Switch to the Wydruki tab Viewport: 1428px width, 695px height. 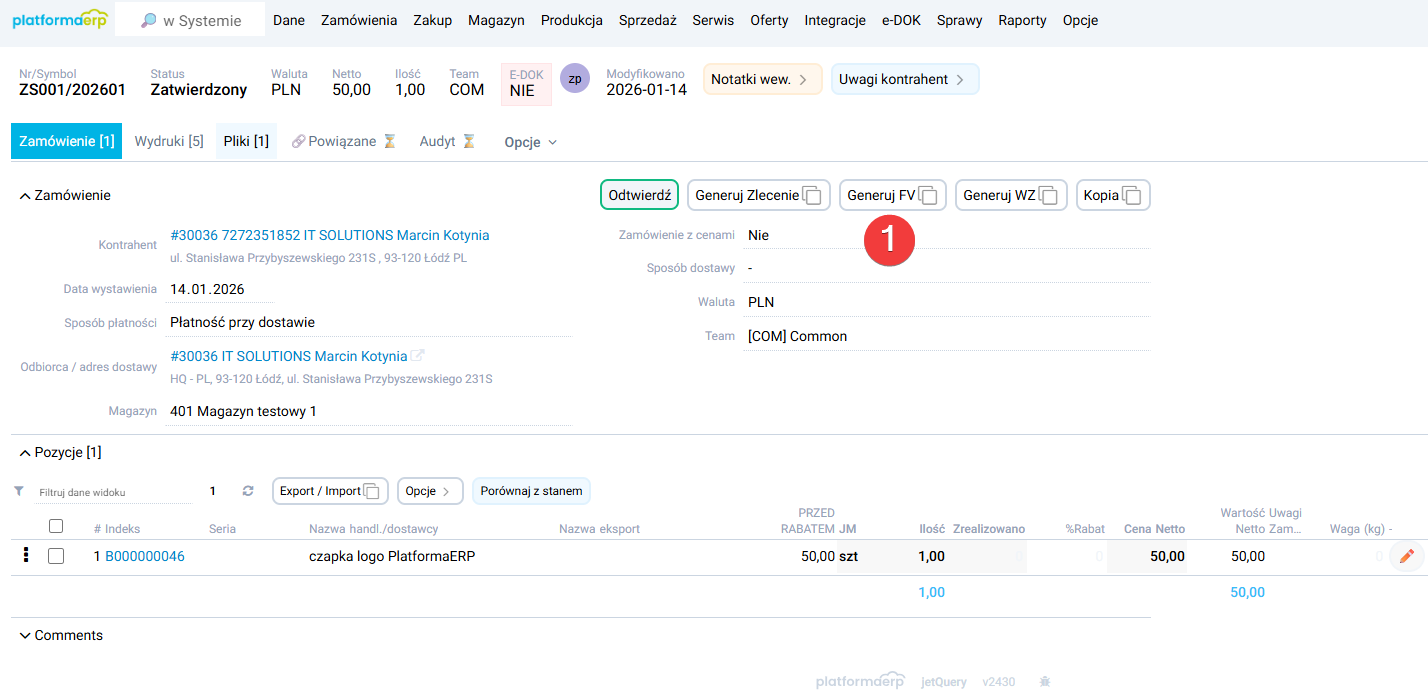point(169,141)
